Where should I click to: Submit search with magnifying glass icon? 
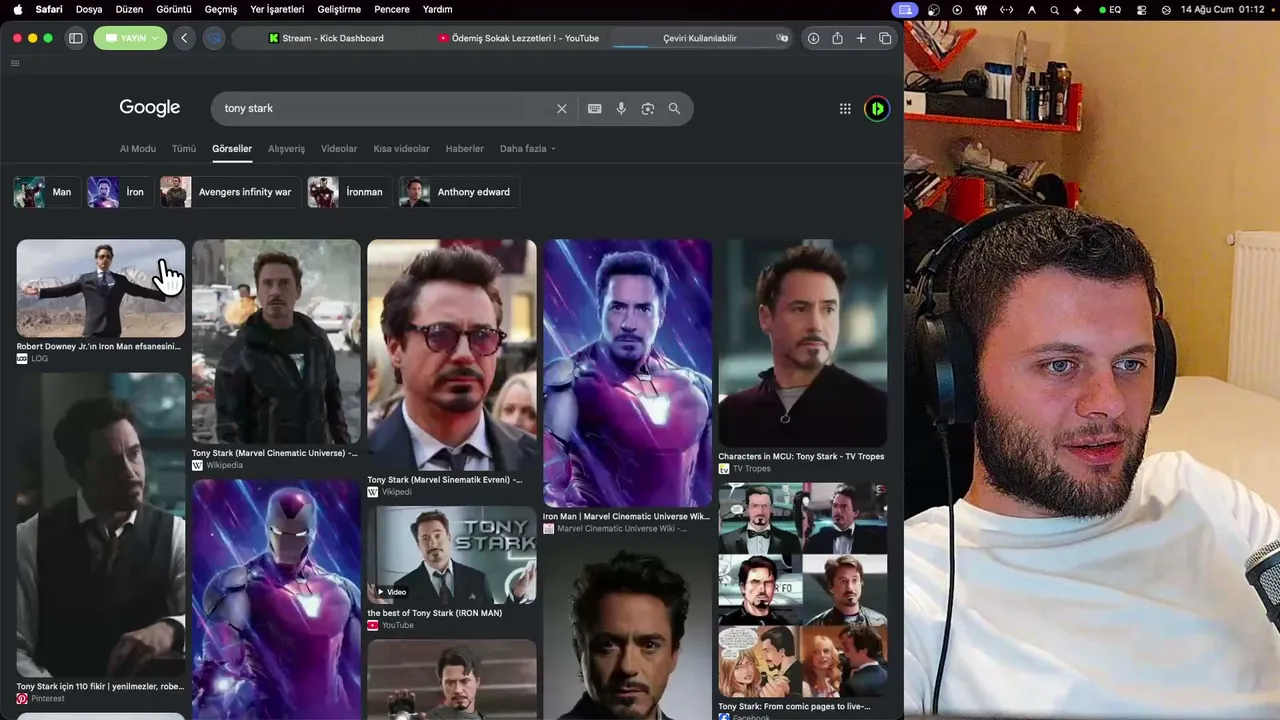(674, 108)
